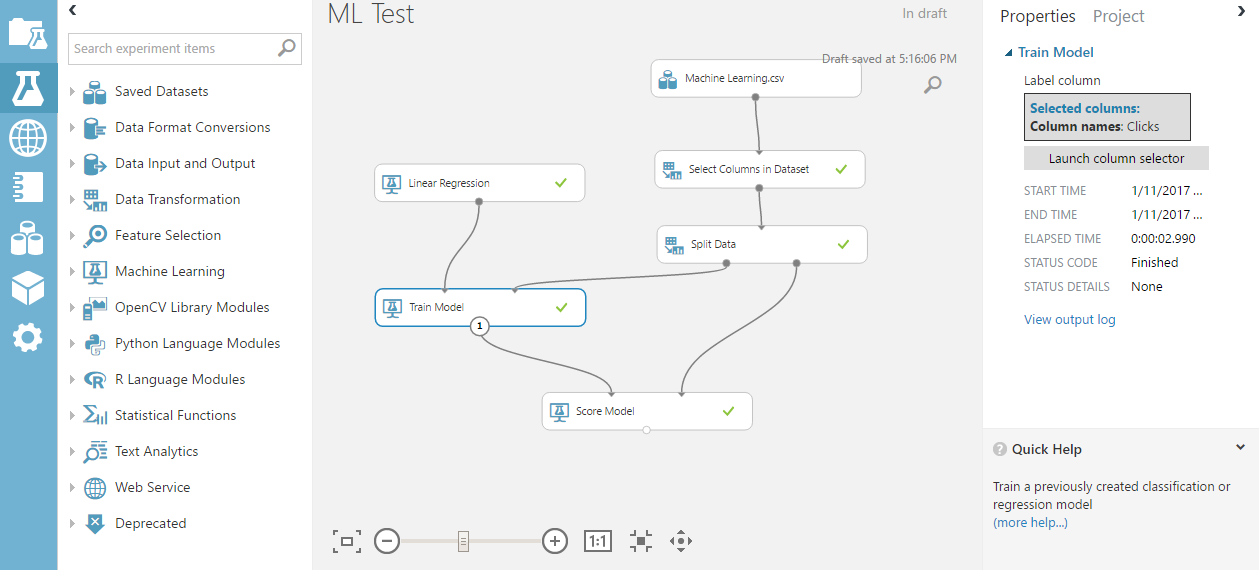This screenshot has height=570, width=1259.
Task: Collapse the Quick Help section
Action: point(1241,448)
